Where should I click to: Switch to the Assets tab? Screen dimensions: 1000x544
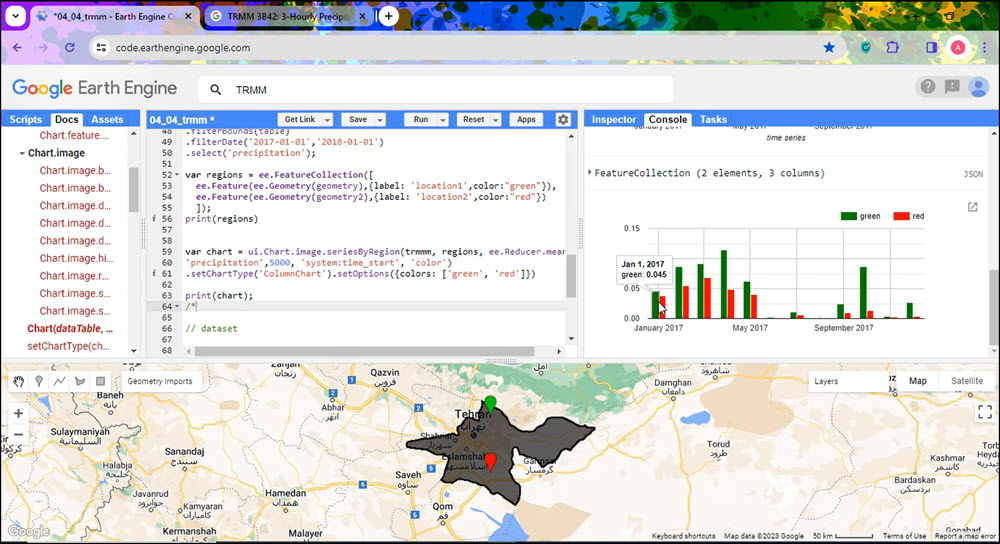[107, 119]
